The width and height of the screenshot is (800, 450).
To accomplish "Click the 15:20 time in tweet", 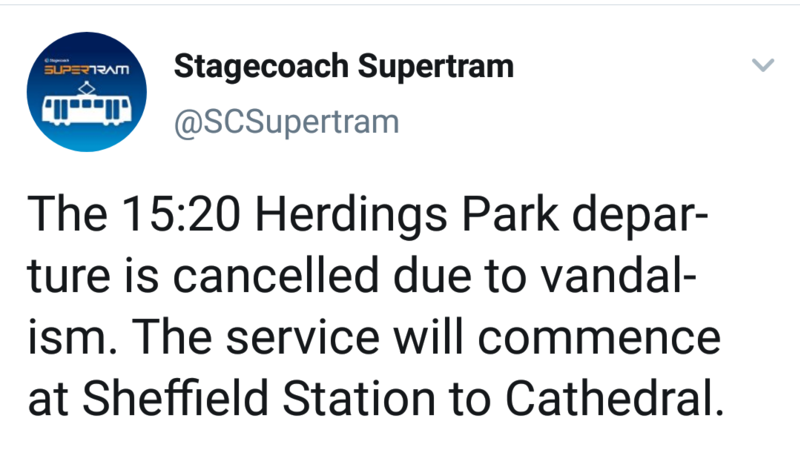I will 160,217.
